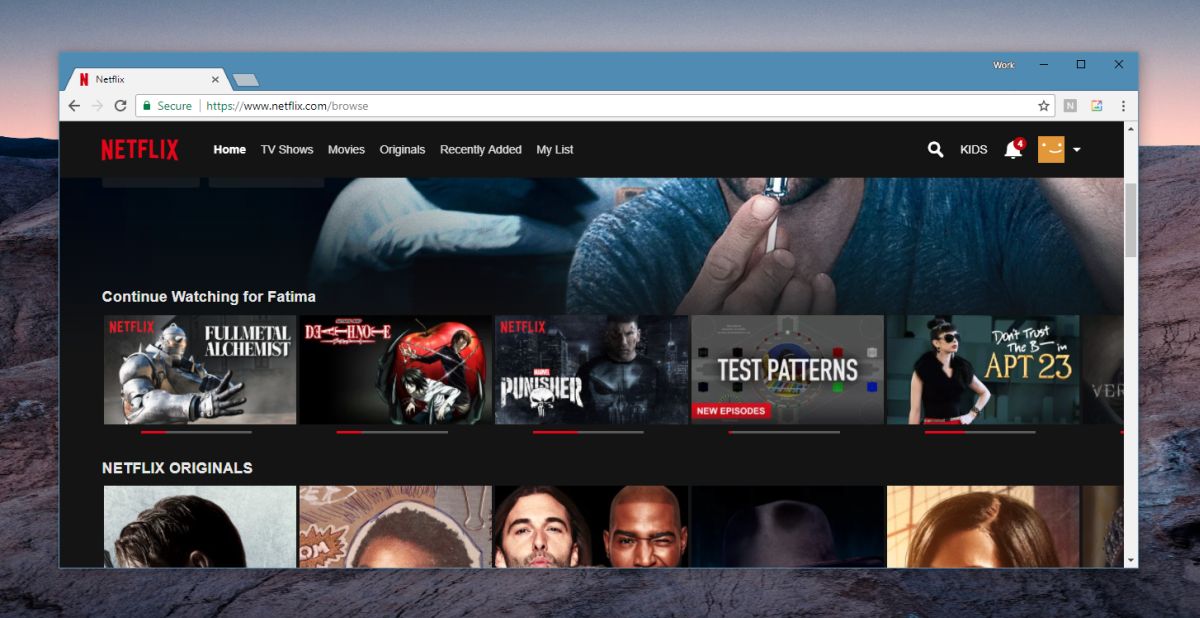
Task: Bookmark the page with the star icon
Action: (1043, 105)
